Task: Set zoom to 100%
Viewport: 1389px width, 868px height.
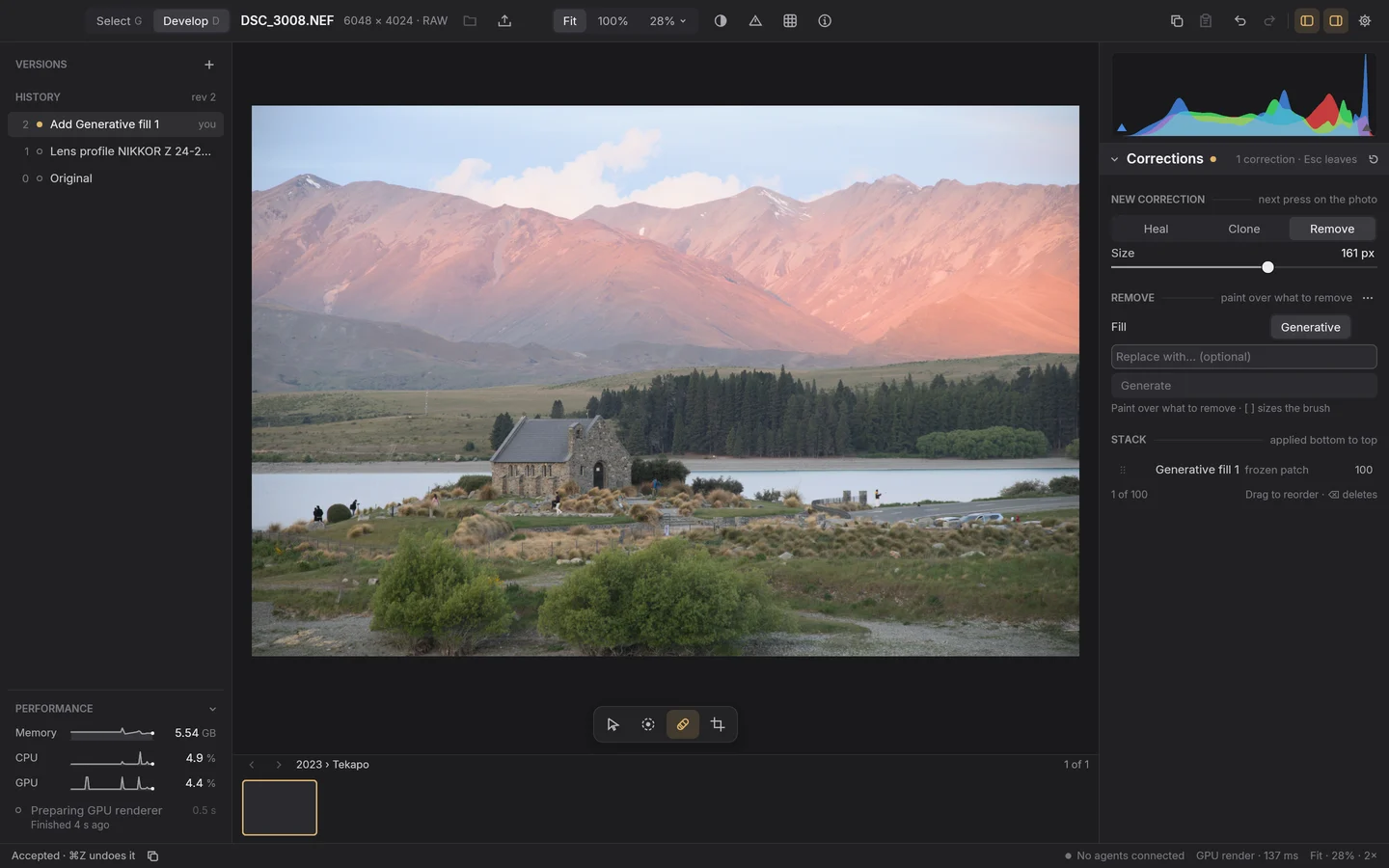Action: click(613, 21)
